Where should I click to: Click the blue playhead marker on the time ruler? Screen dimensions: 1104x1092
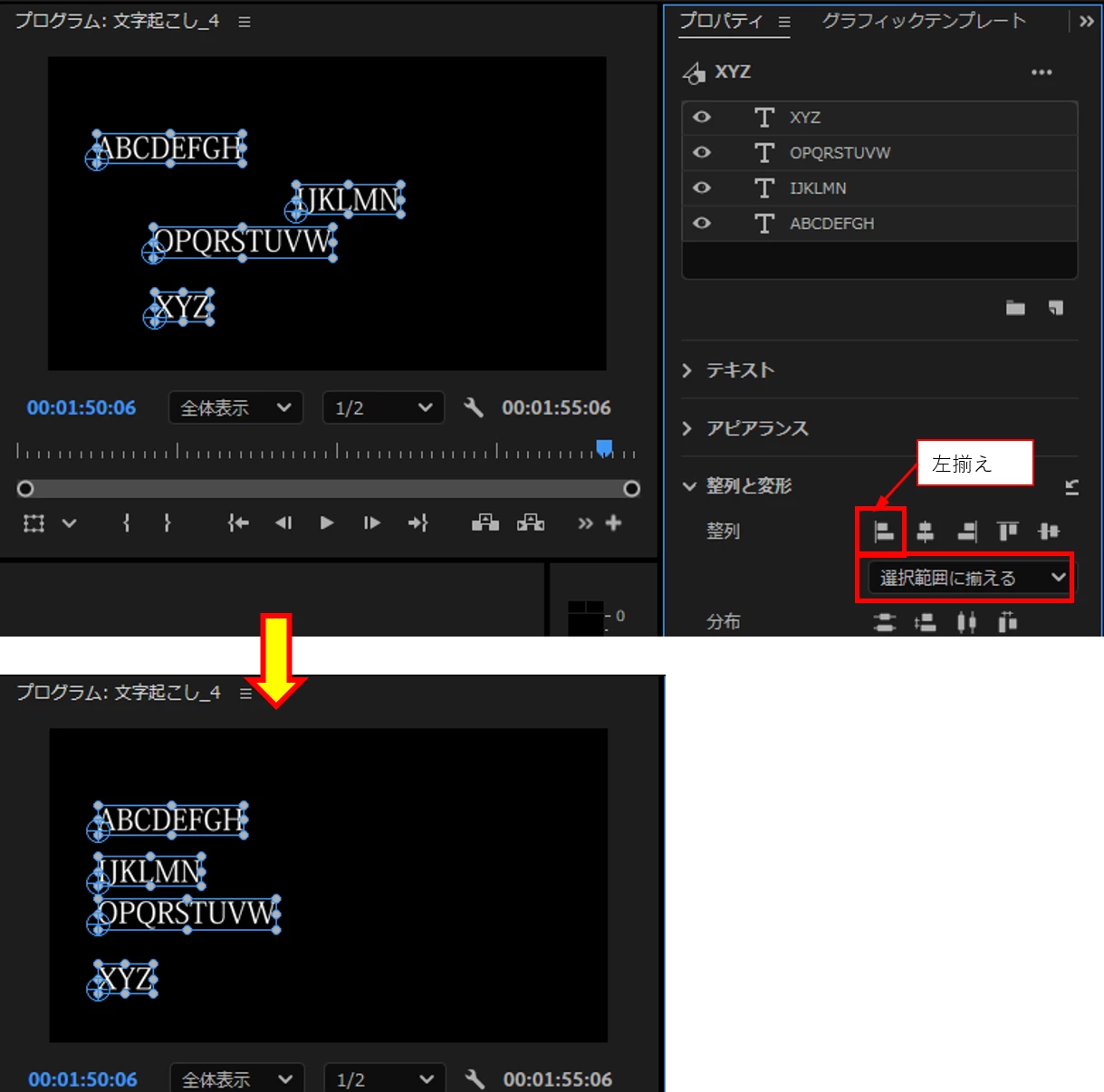tap(604, 447)
